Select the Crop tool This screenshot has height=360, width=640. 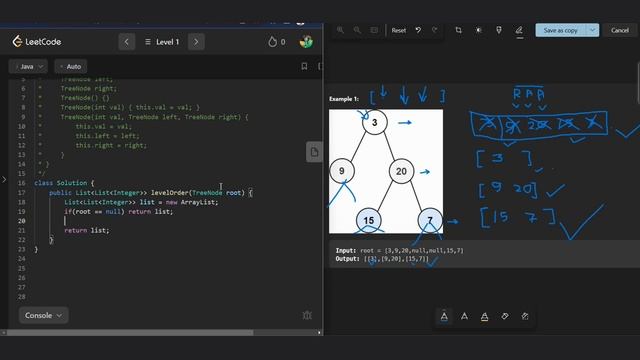pyautogui.click(x=458, y=30)
